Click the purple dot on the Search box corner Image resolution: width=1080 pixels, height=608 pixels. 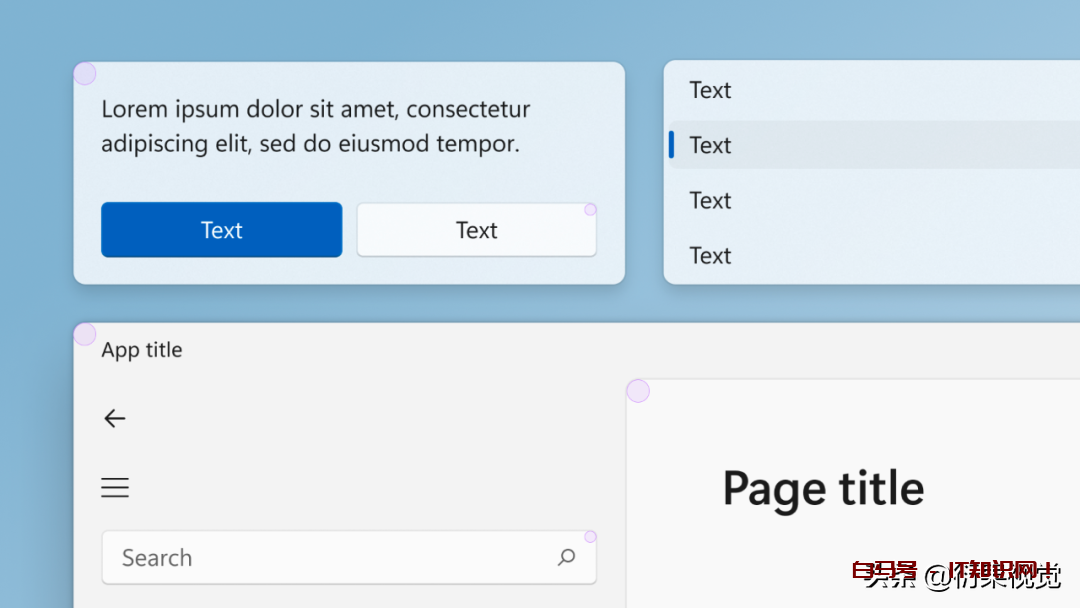click(590, 537)
